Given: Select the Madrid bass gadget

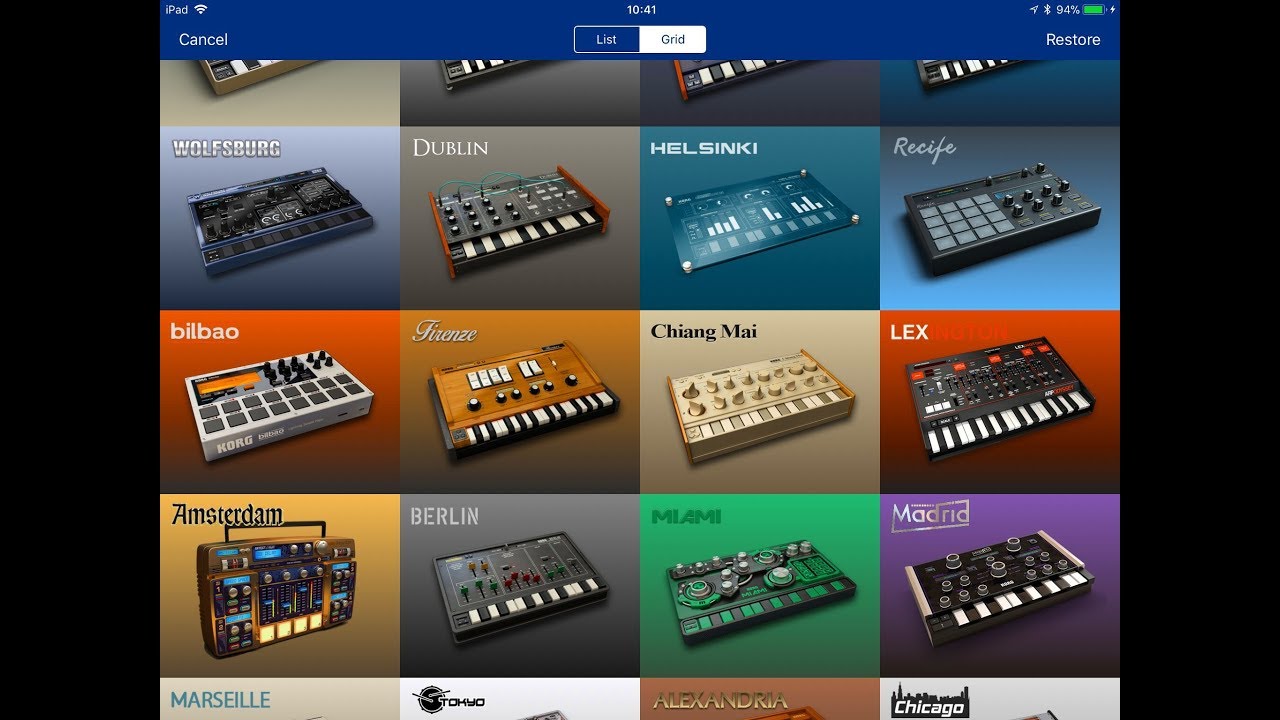Looking at the screenshot, I should [x=1000, y=586].
